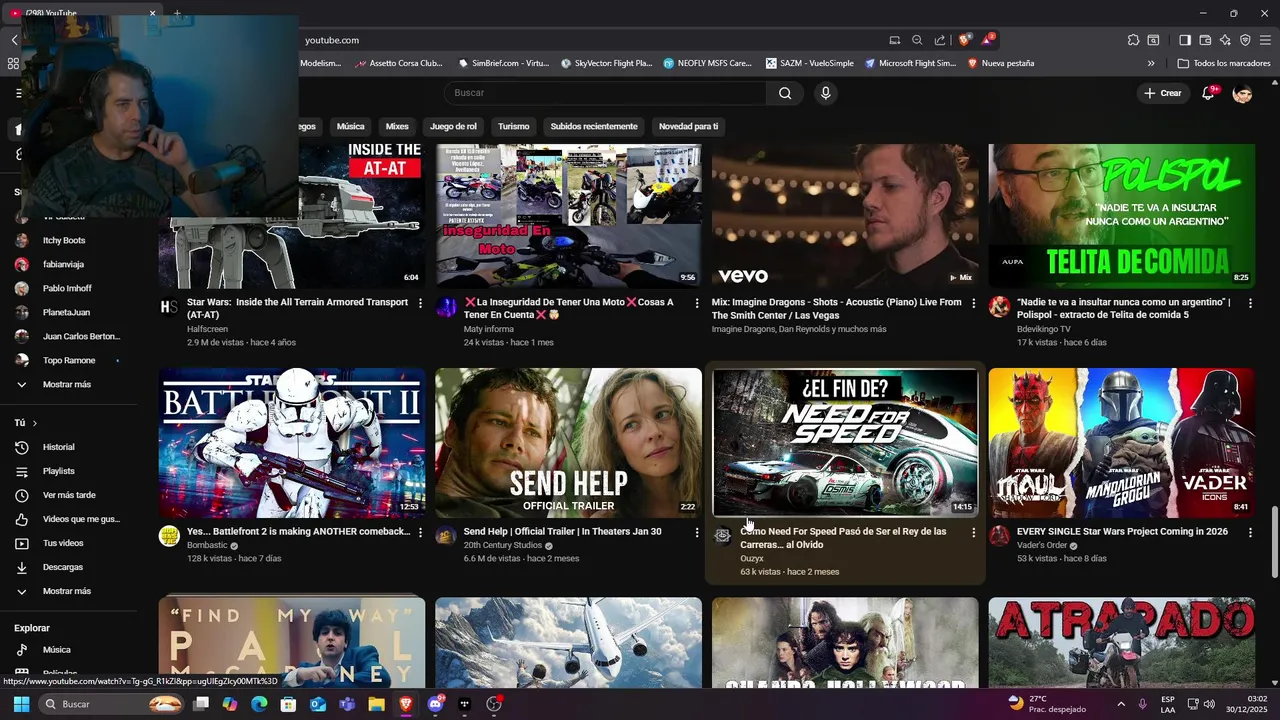The image size is (1280, 720).
Task: Open the Vader's Order channel avatar
Action: 999,536
